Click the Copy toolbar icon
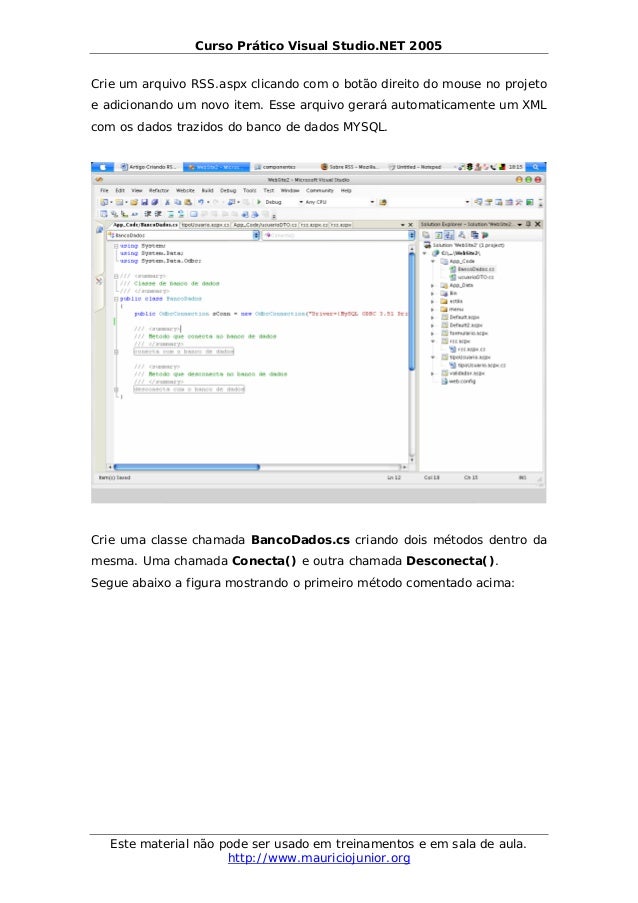Screen dimensions: 638x903 178,202
